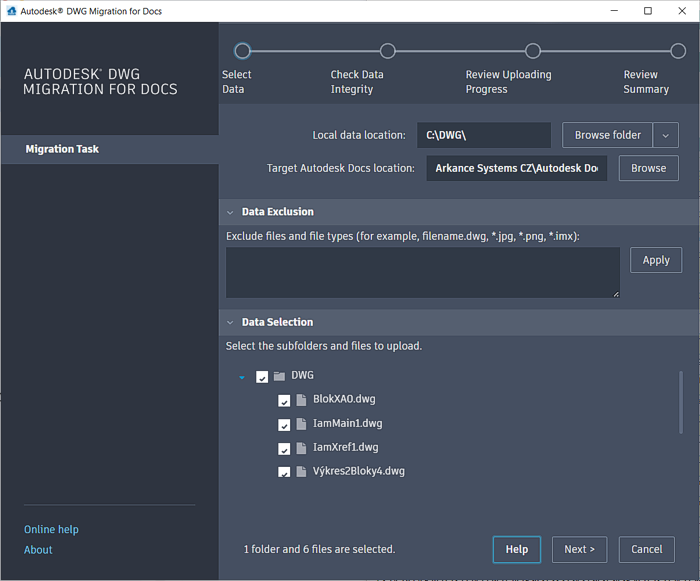Click the Review Summary step circle
The image size is (700, 581).
point(678,51)
